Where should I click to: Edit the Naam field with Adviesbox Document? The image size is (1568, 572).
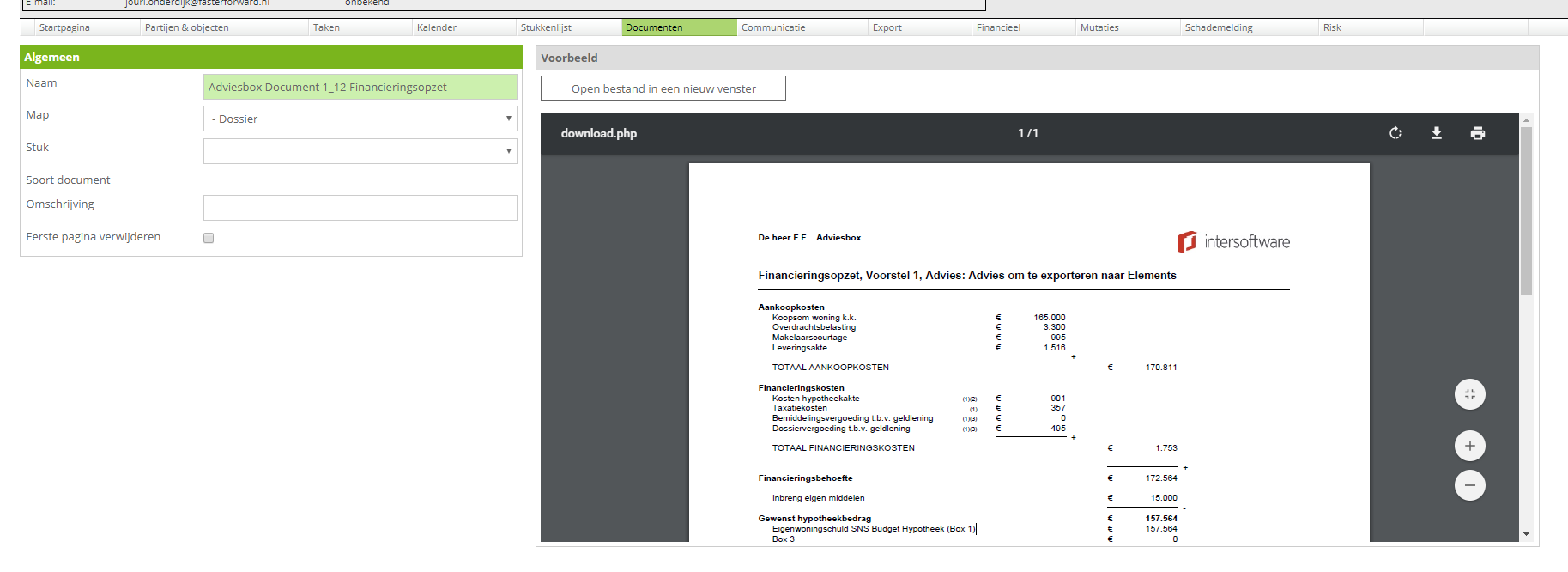[360, 87]
